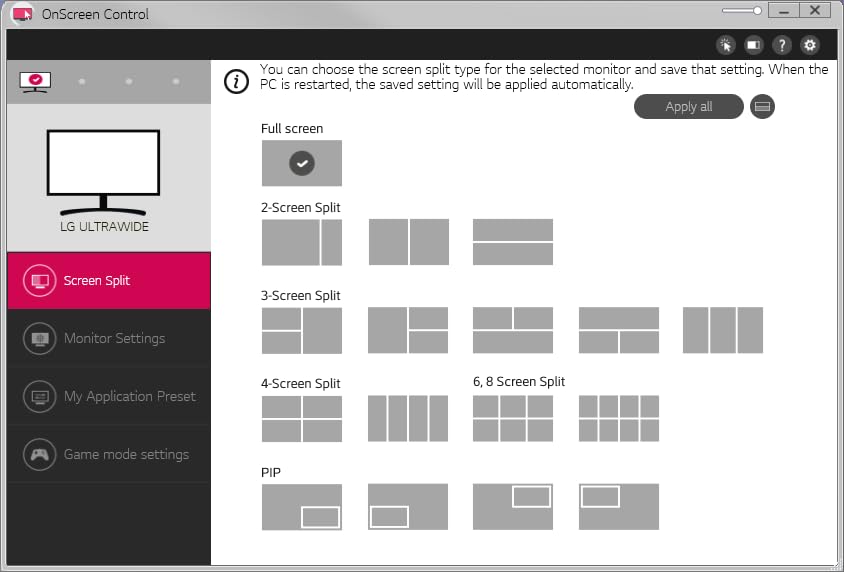Click the "6, 8 Screen Split" heading text
Image resolution: width=844 pixels, height=572 pixels.
[x=519, y=382]
